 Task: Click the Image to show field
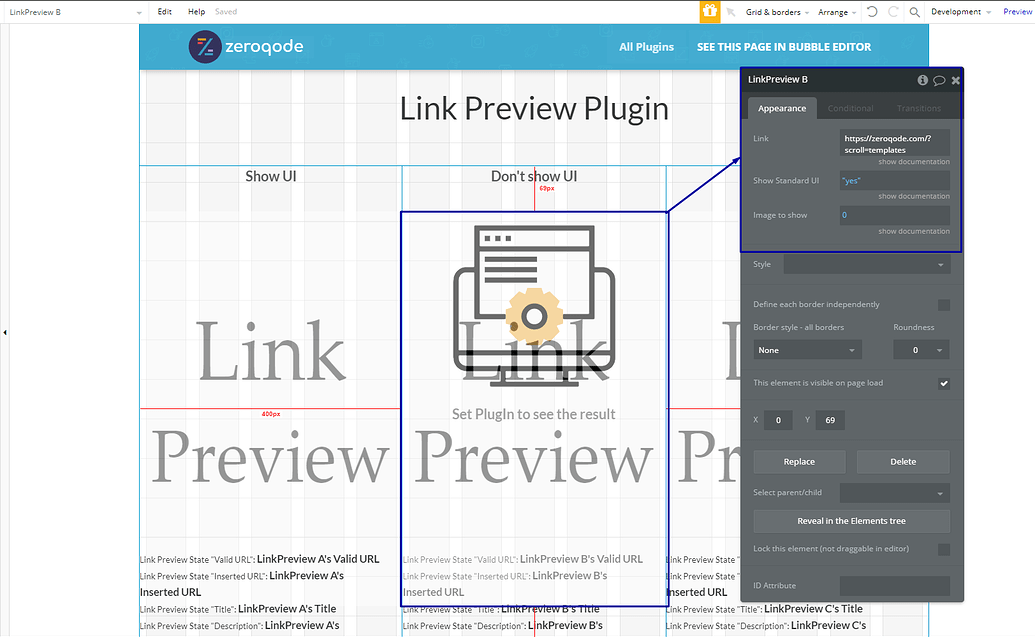tap(894, 215)
